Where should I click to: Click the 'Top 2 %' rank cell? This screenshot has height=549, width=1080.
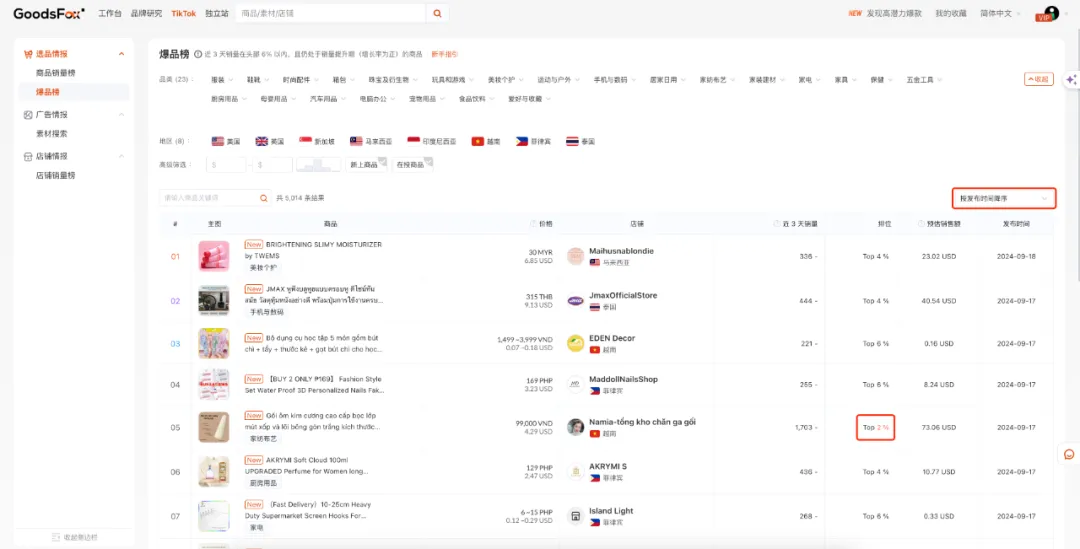click(875, 428)
